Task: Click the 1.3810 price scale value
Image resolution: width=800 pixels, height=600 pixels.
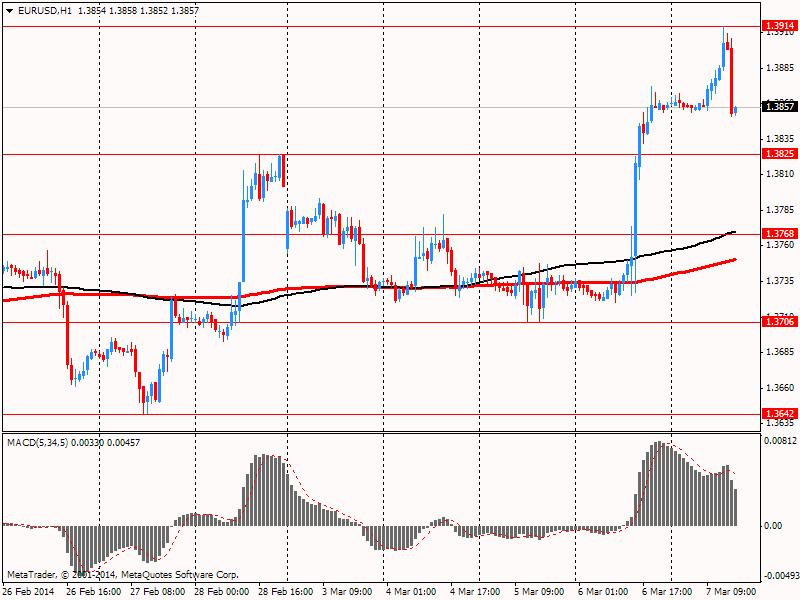Action: tap(781, 174)
